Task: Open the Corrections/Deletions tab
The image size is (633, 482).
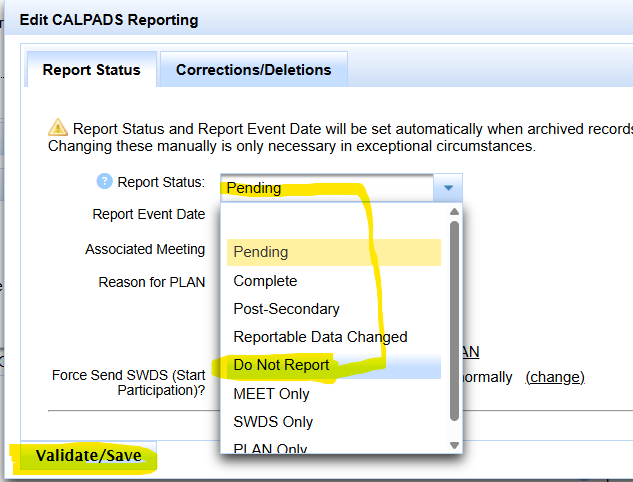Action: pos(254,69)
